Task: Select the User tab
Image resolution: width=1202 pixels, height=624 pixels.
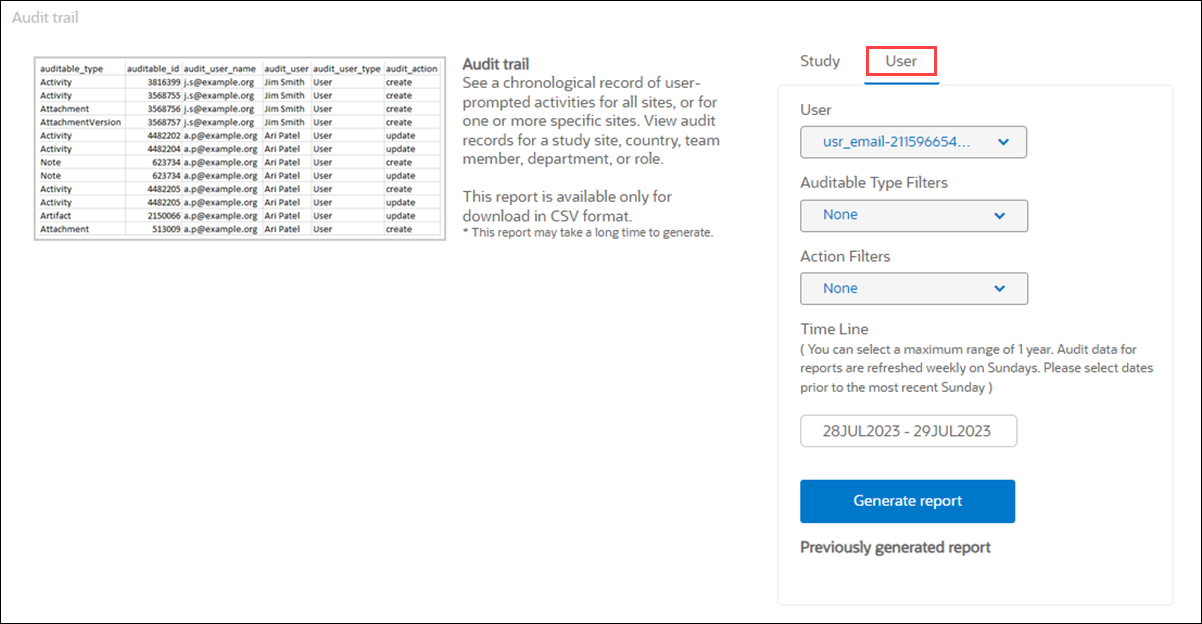Action: click(x=901, y=61)
